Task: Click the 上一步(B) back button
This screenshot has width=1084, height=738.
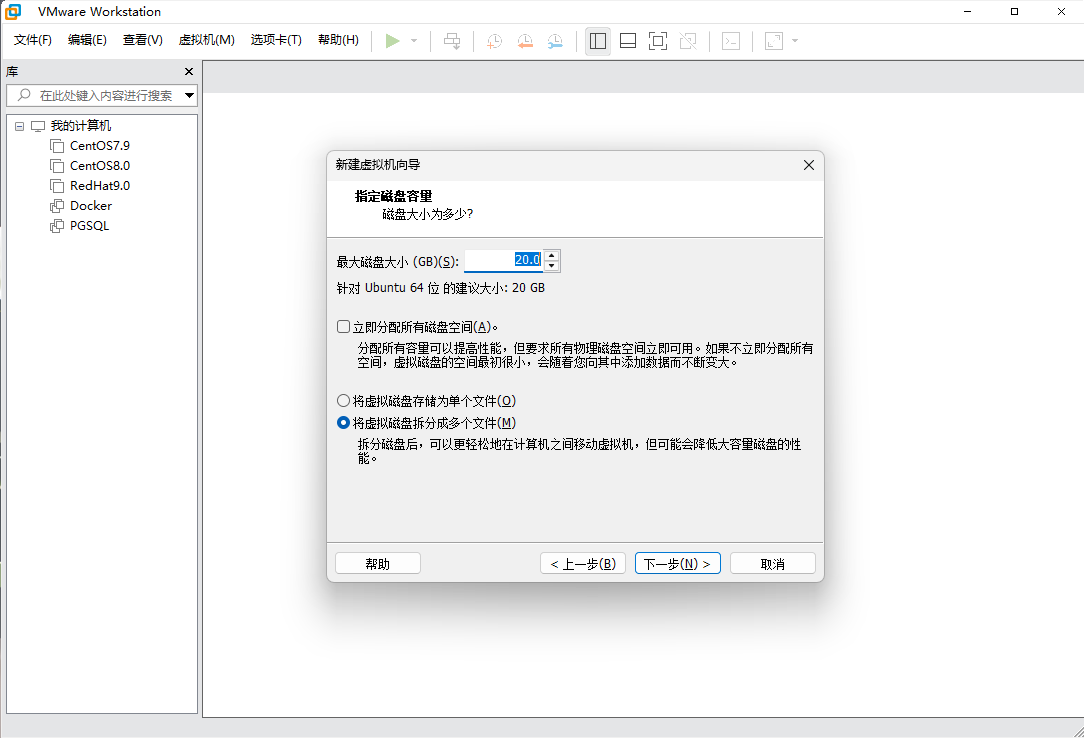Action: pyautogui.click(x=583, y=564)
